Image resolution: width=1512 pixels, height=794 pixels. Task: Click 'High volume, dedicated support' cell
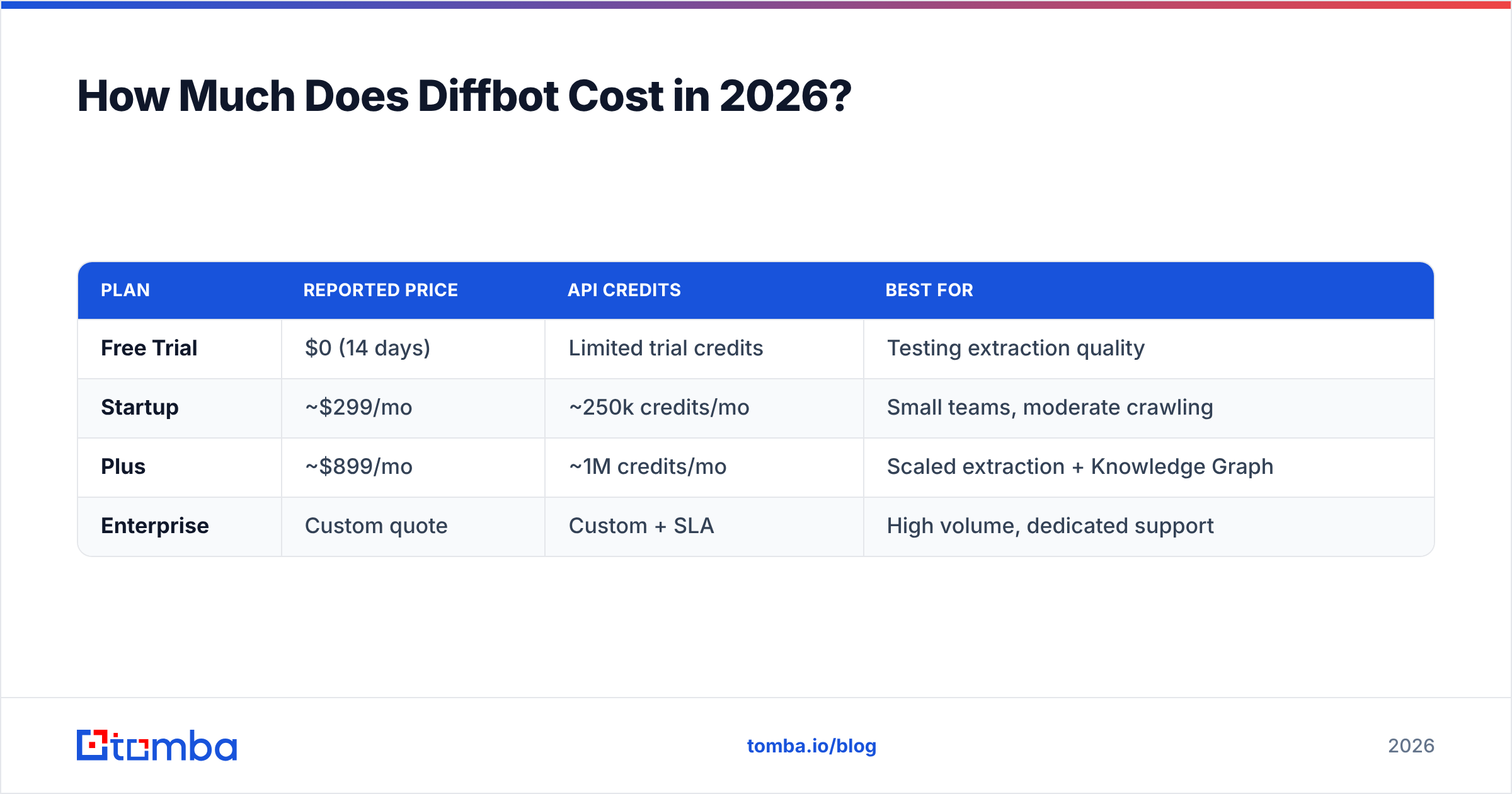(1149, 526)
